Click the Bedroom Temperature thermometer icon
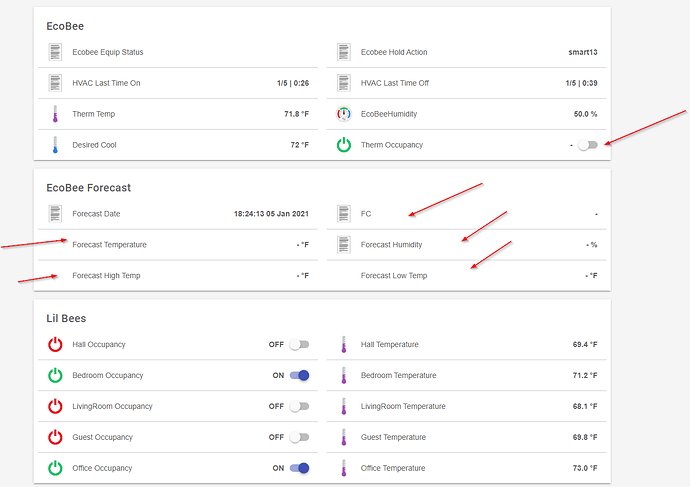Image resolution: width=690 pixels, height=487 pixels. [x=344, y=375]
